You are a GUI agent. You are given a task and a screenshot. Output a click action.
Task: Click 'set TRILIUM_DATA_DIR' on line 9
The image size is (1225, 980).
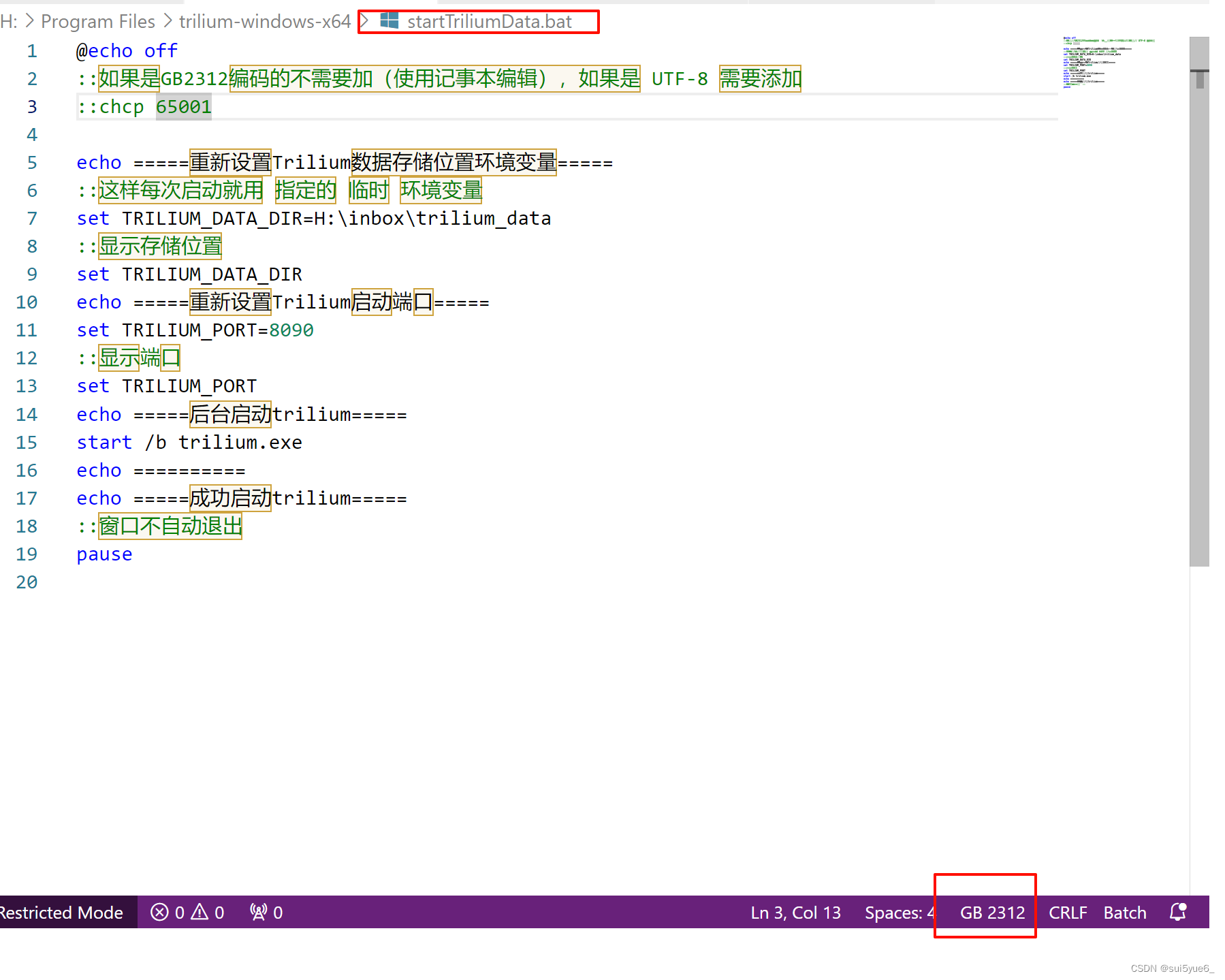189,274
